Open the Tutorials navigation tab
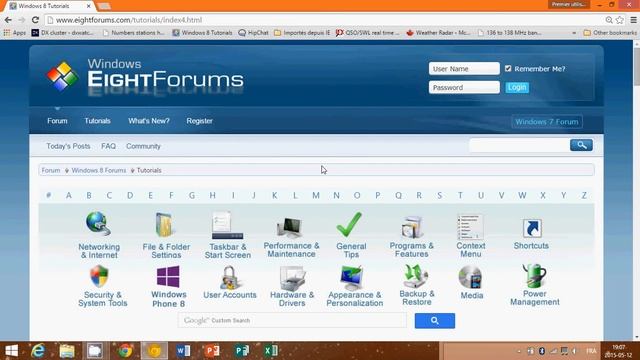This screenshot has height=360, width=640. pos(97,121)
